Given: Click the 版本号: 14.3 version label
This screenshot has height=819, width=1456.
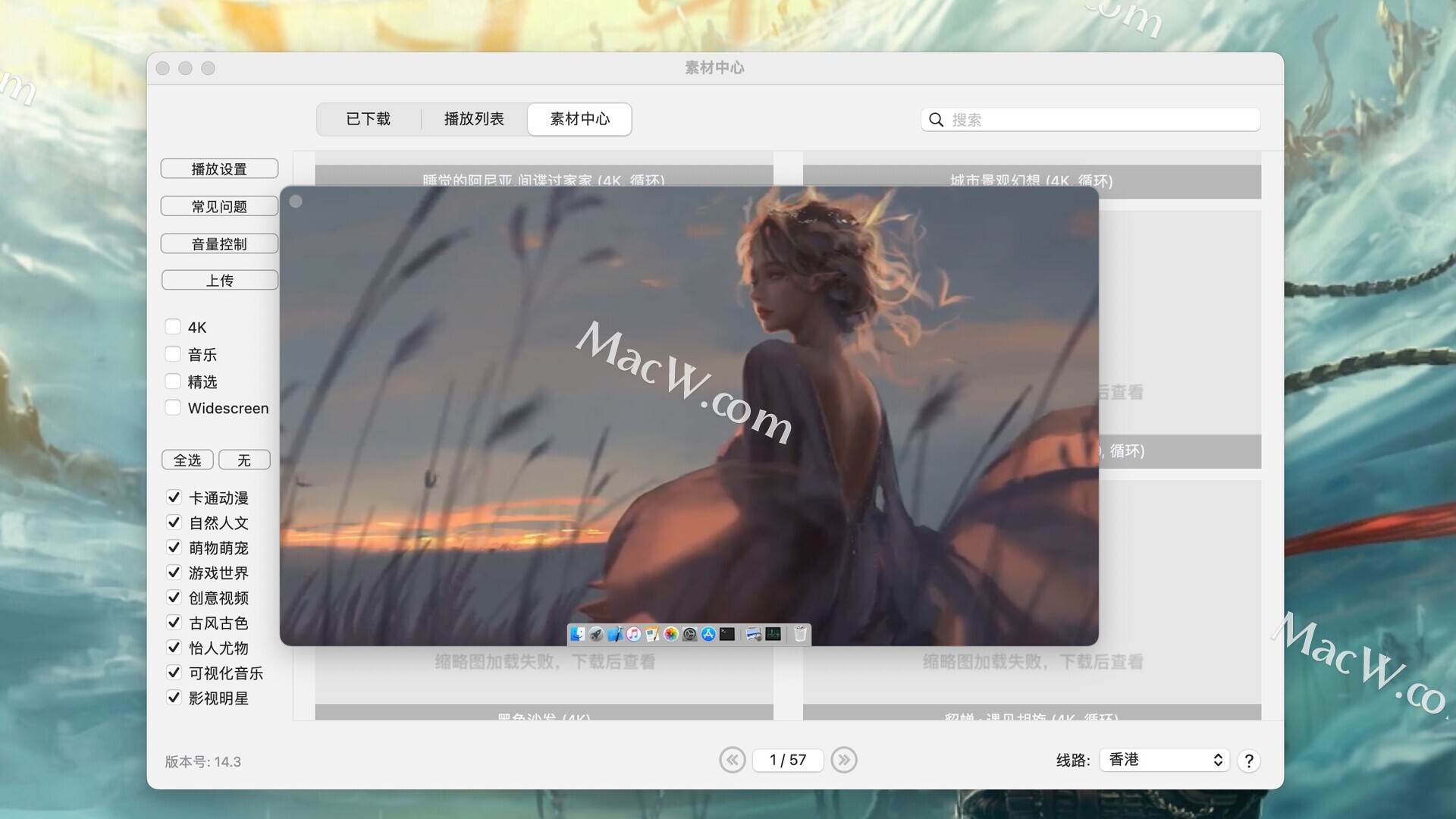Looking at the screenshot, I should pos(203,761).
